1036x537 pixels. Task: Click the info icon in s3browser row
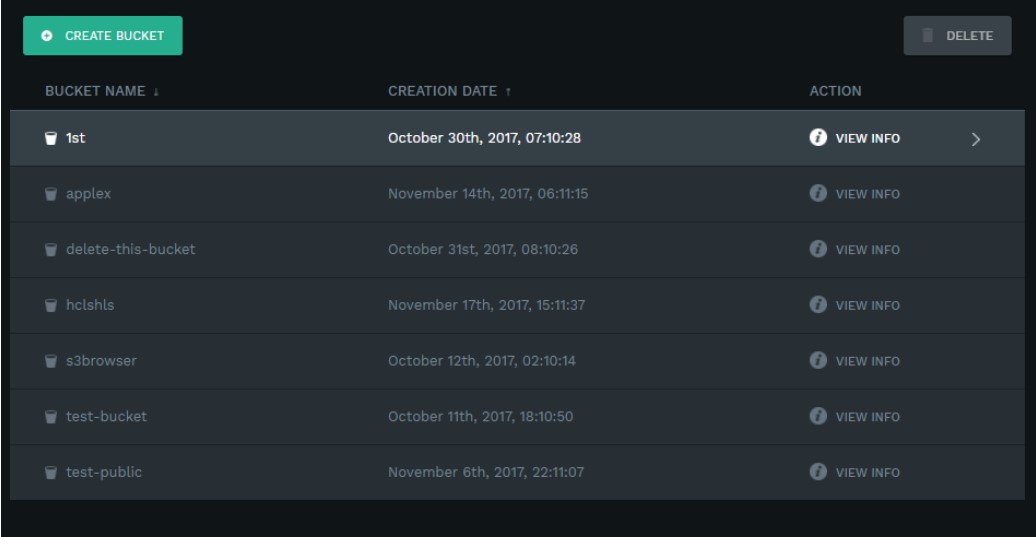[x=816, y=361]
